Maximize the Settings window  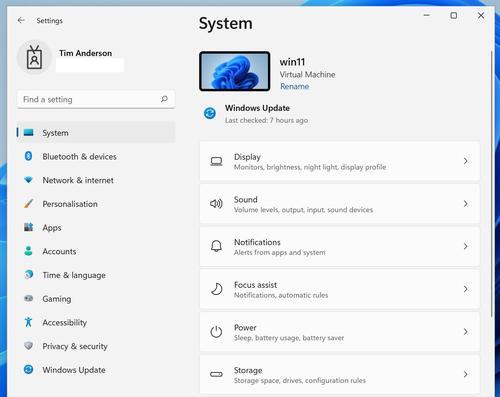454,15
